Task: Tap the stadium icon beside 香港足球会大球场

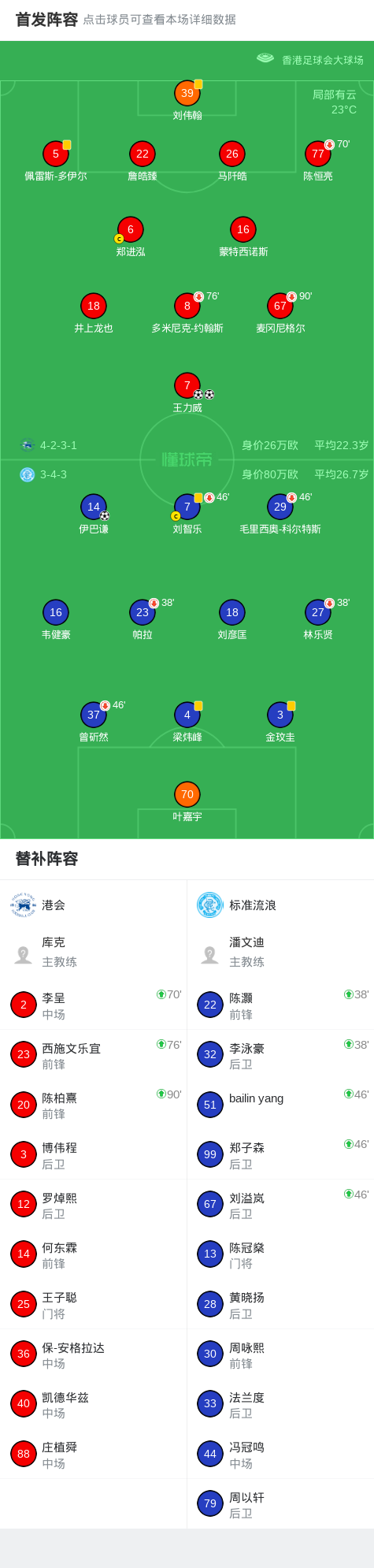Action: (265, 58)
